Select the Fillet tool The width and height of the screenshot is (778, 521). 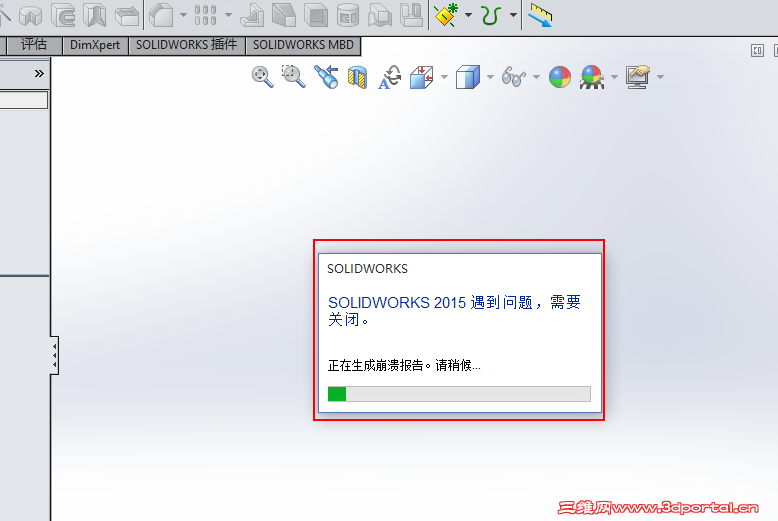(161, 15)
